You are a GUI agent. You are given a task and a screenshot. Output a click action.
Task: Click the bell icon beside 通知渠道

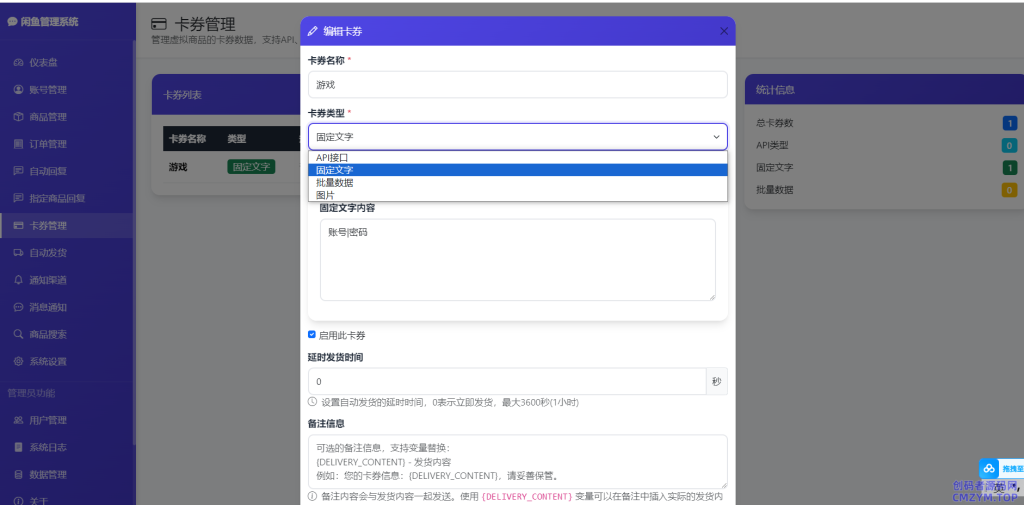coord(18,280)
